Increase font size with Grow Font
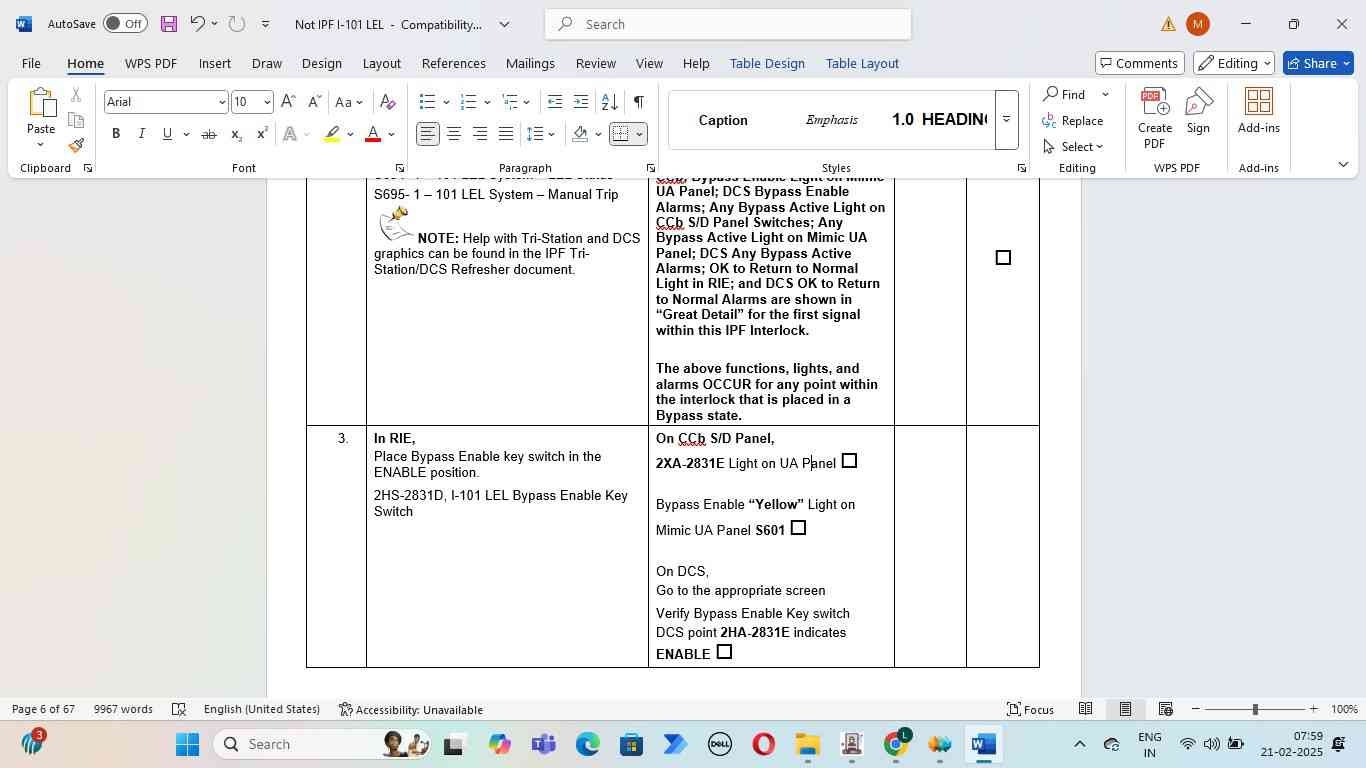This screenshot has height=768, width=1366. coord(288,102)
